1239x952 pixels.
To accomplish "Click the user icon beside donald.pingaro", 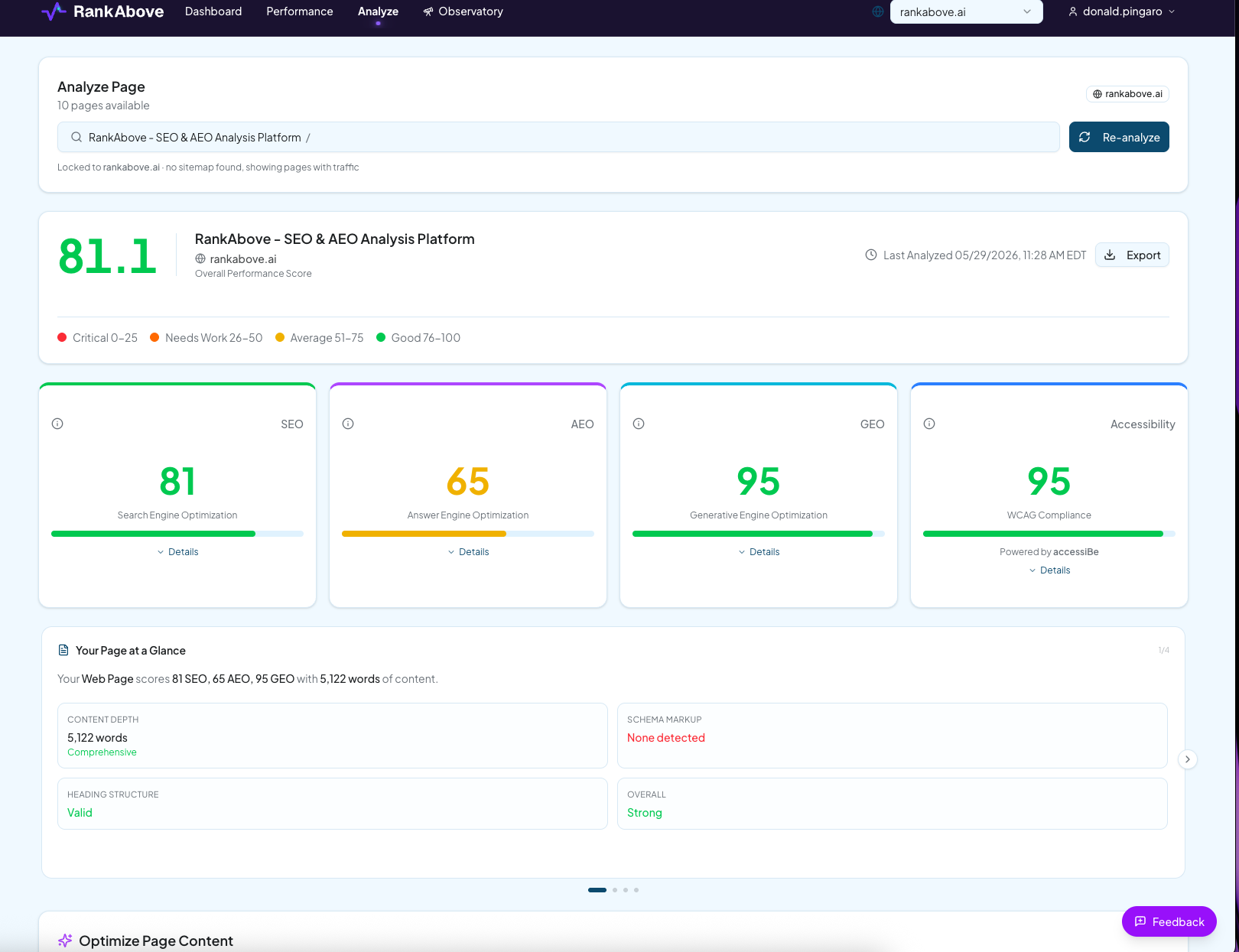I will 1073,11.
